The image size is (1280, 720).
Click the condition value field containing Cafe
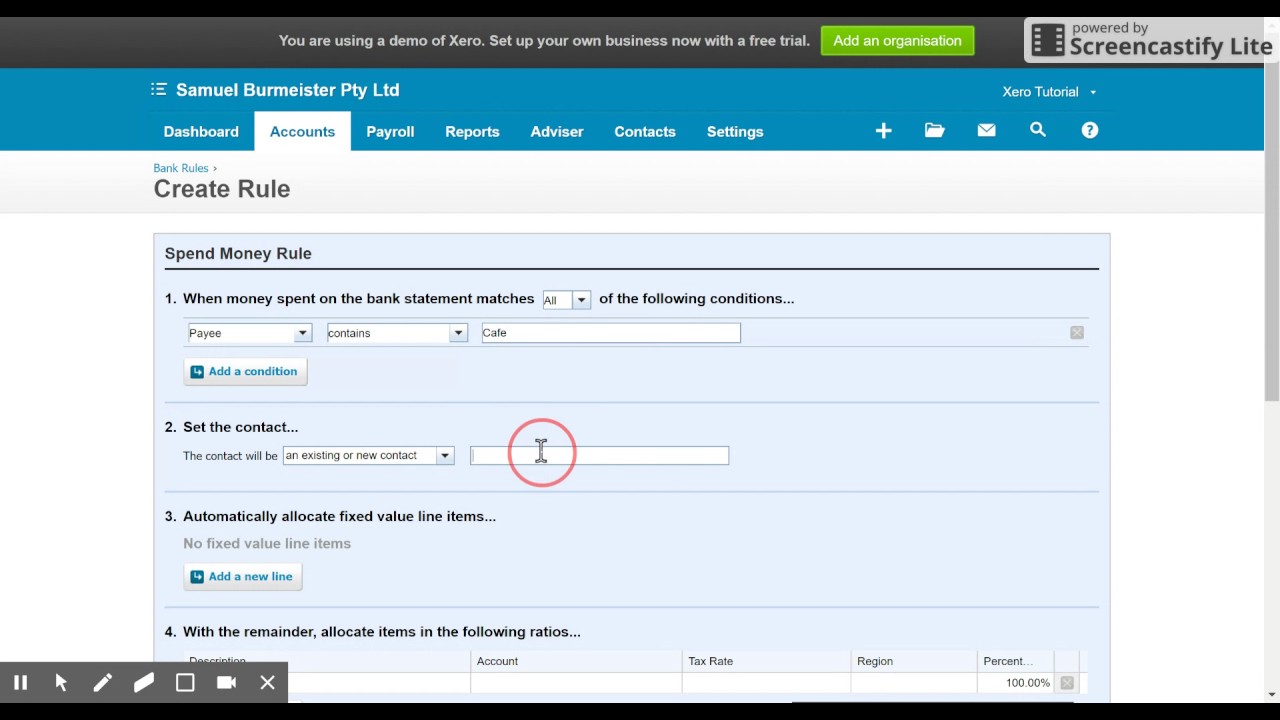[x=611, y=333]
